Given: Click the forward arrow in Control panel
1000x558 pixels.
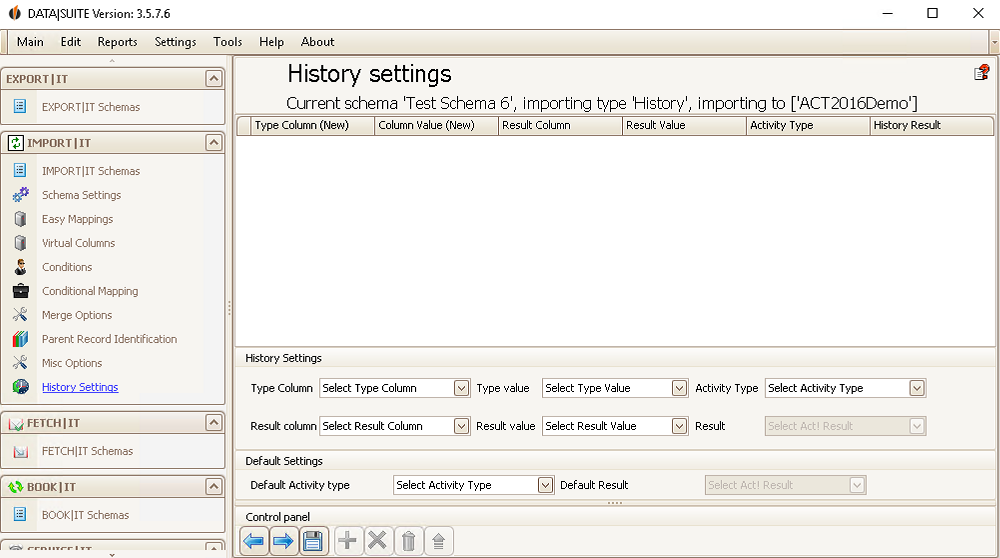Looking at the screenshot, I should click(283, 541).
